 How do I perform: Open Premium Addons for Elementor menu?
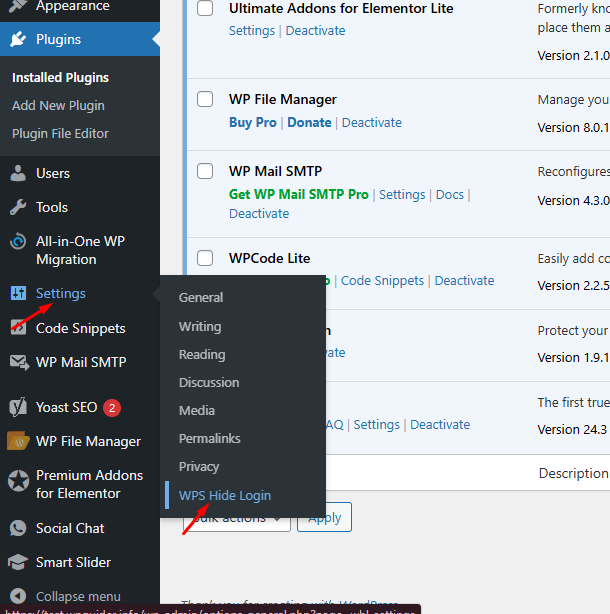pos(89,484)
